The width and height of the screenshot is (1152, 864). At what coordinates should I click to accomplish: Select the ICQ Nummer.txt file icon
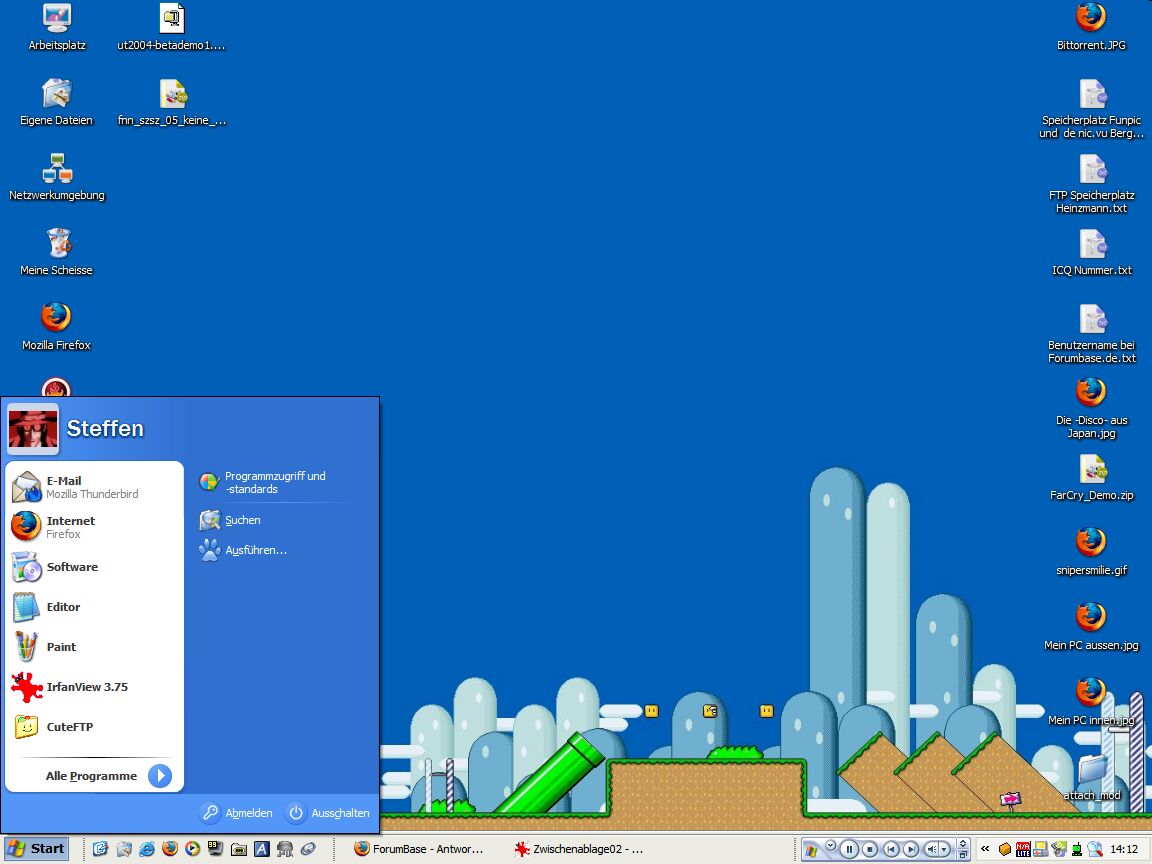coord(1091,251)
